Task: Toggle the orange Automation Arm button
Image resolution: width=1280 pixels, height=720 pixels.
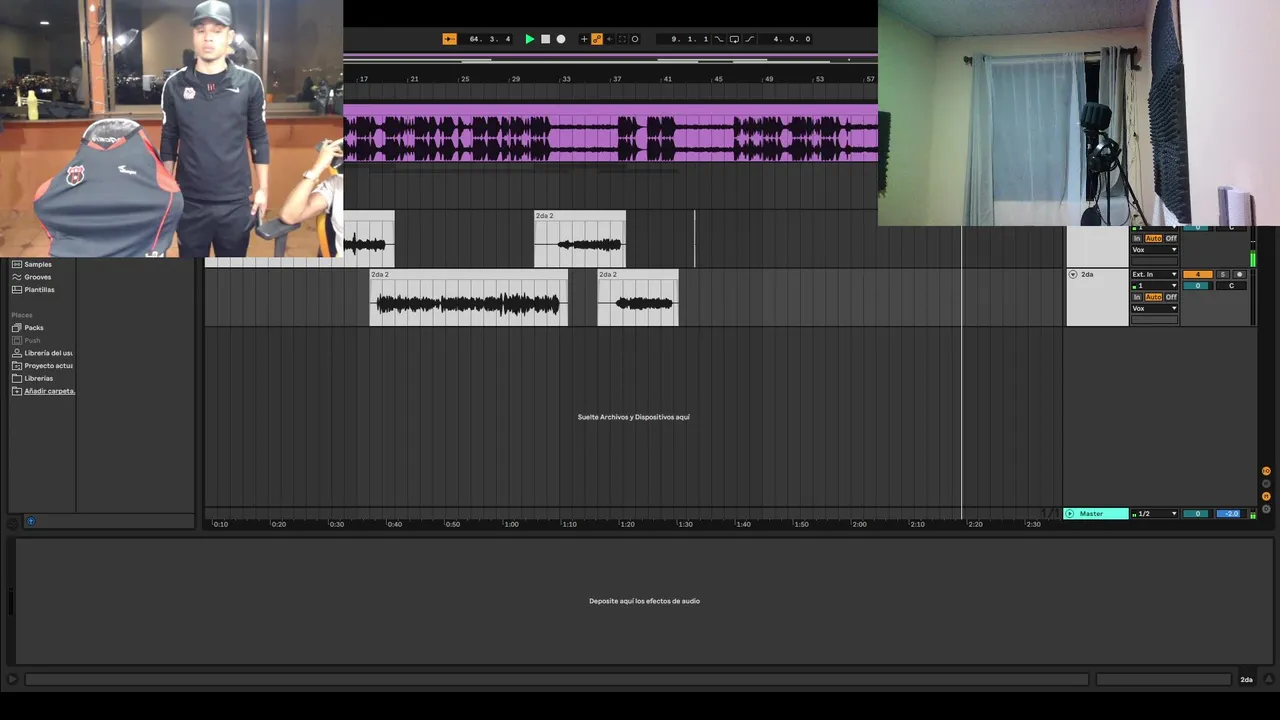Action: coord(597,39)
